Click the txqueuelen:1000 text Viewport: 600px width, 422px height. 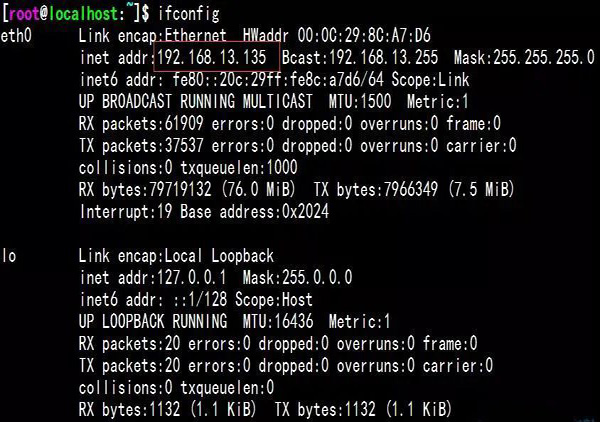pyautogui.click(x=239, y=168)
